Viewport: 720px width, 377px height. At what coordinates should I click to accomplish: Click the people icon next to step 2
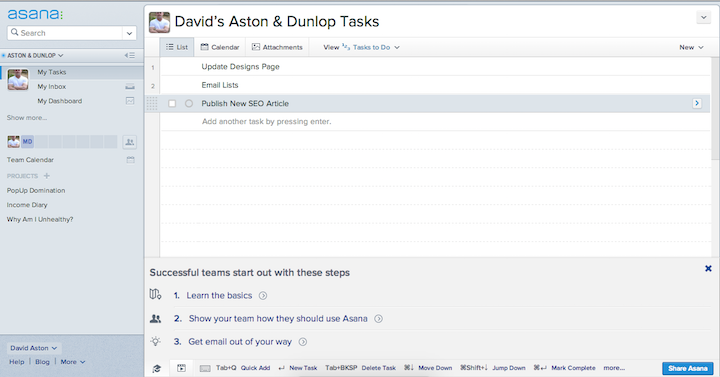tap(156, 318)
